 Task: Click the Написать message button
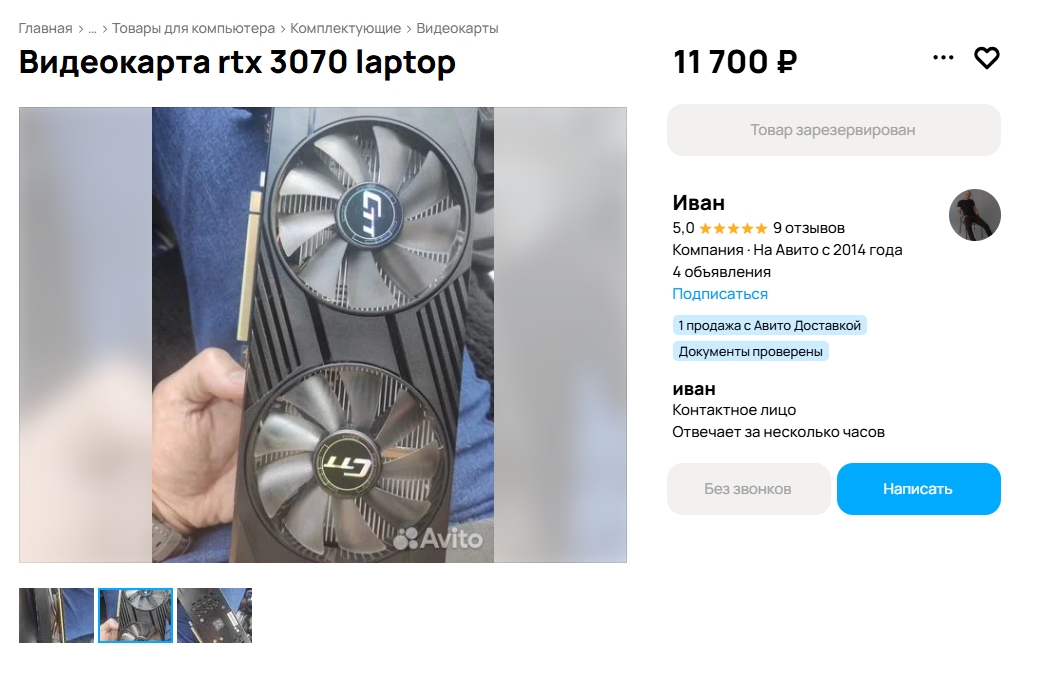tap(919, 489)
